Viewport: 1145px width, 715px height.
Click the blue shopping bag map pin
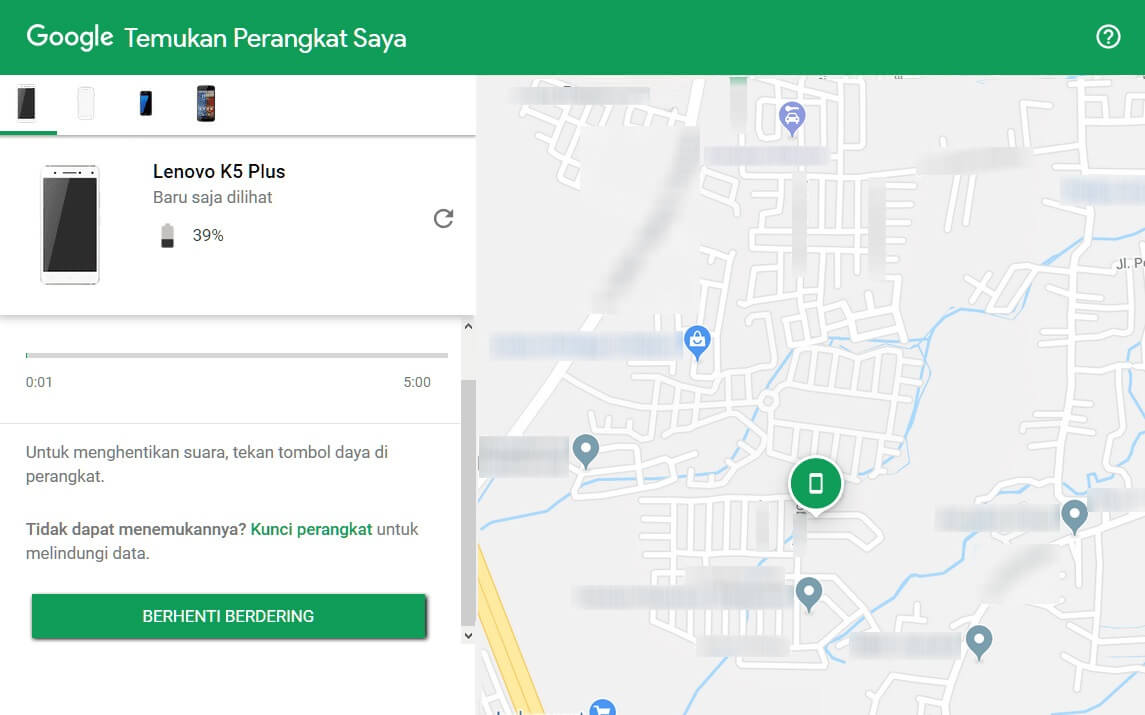point(697,342)
